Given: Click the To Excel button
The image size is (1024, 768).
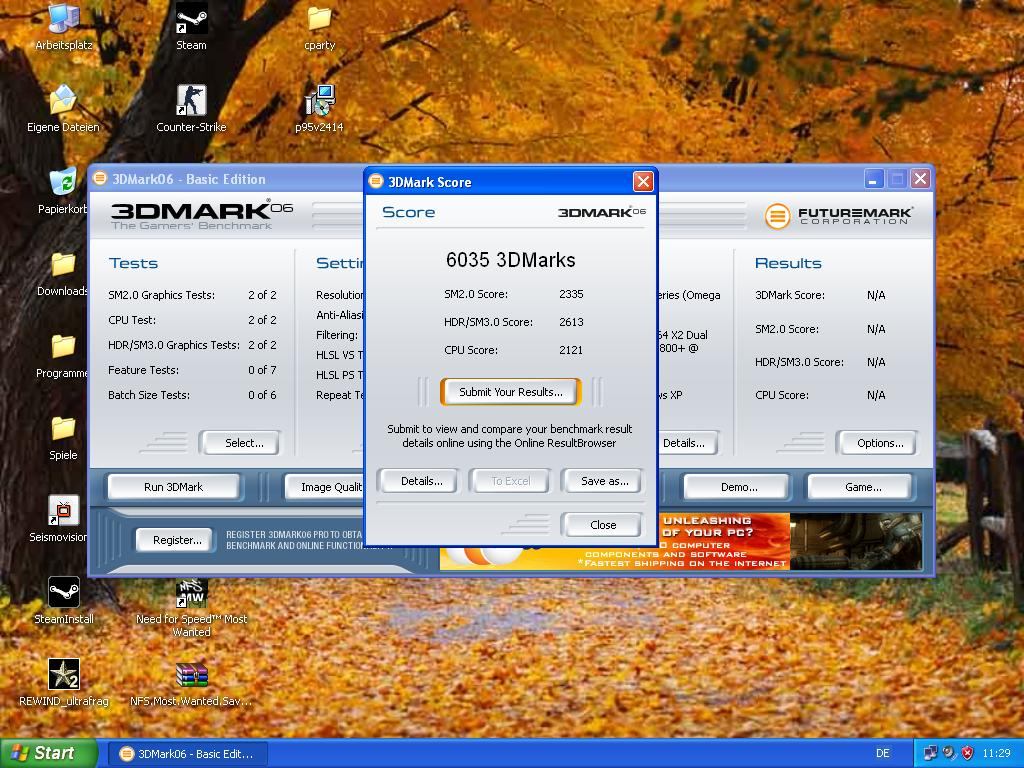Looking at the screenshot, I should 511,481.
